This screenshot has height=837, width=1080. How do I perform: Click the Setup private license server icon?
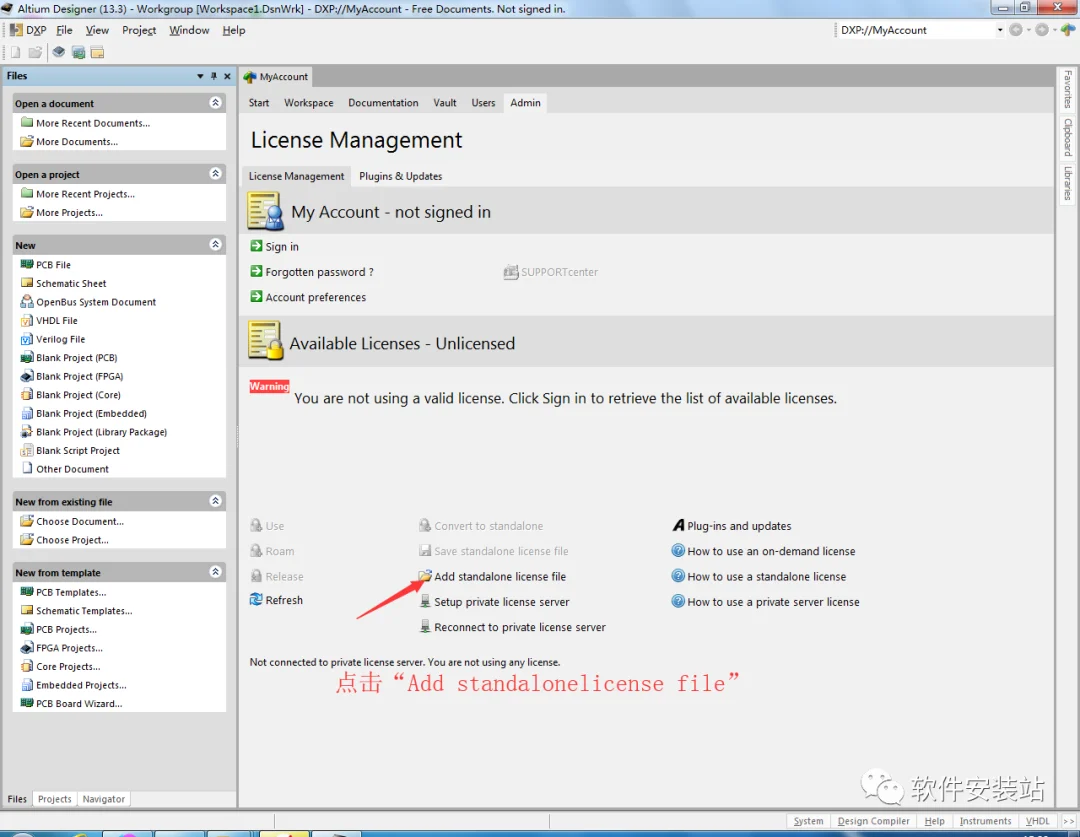(426, 601)
